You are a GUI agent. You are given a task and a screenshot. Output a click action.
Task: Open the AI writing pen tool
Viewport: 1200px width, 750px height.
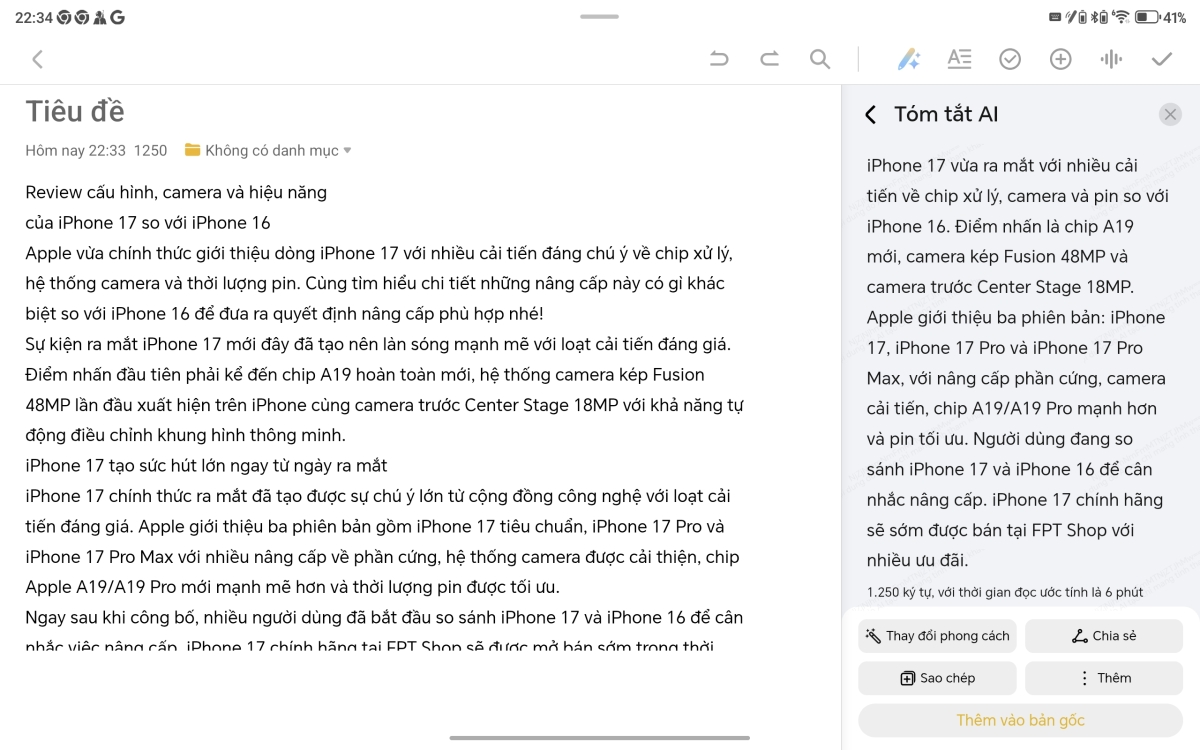pos(908,59)
